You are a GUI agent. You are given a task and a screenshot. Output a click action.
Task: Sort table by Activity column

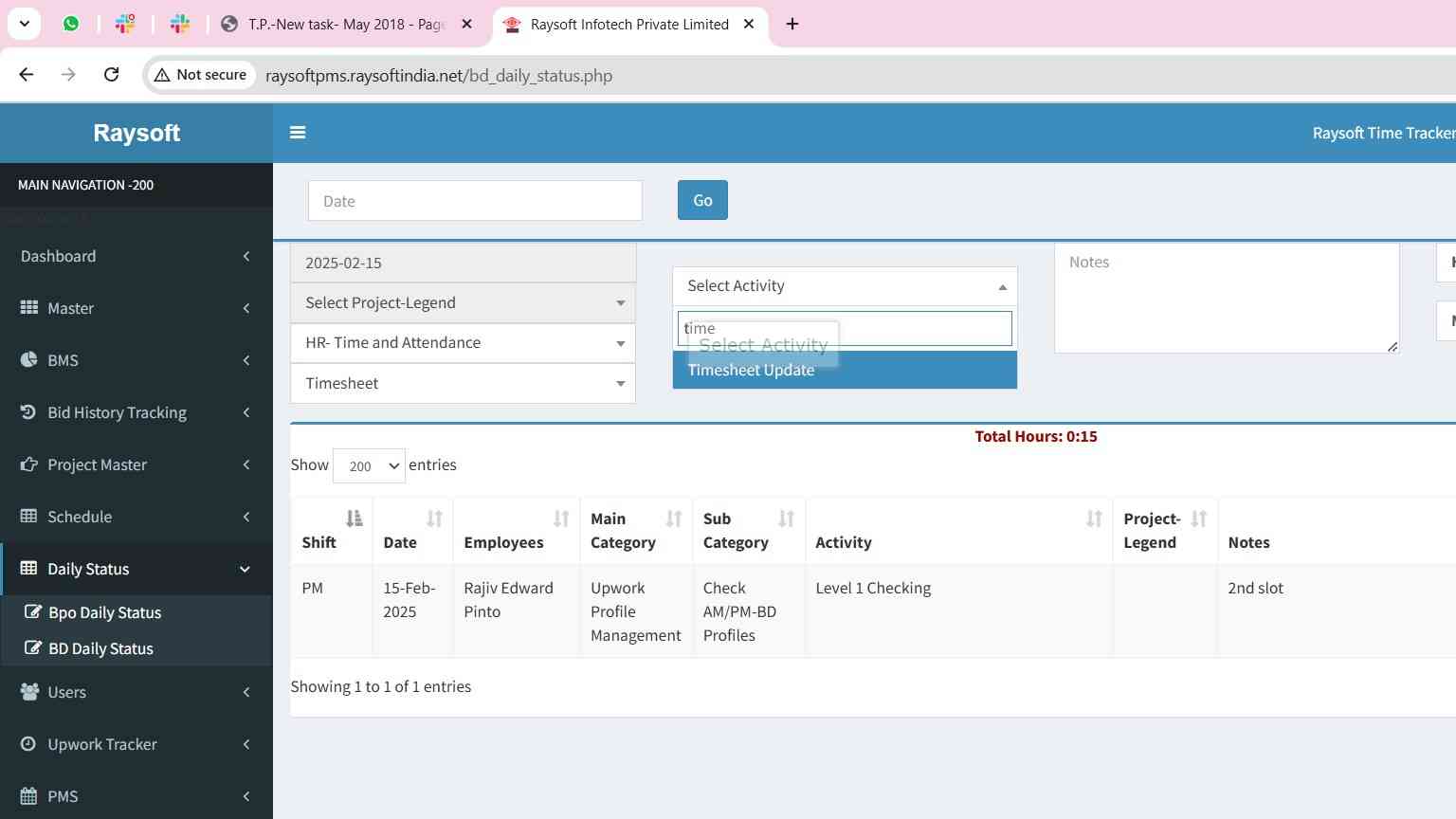click(1094, 519)
